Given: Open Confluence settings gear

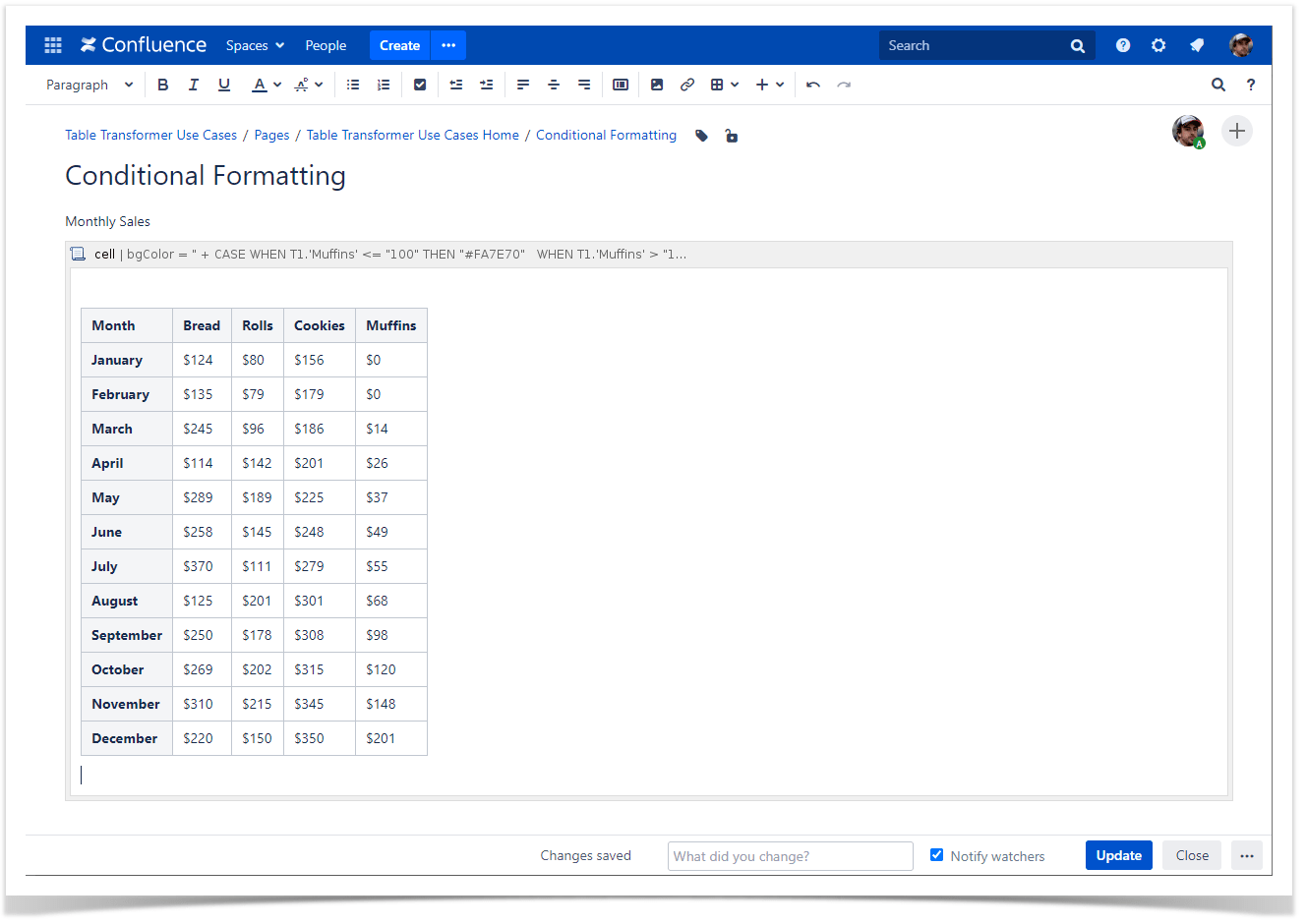Looking at the screenshot, I should 1158,45.
